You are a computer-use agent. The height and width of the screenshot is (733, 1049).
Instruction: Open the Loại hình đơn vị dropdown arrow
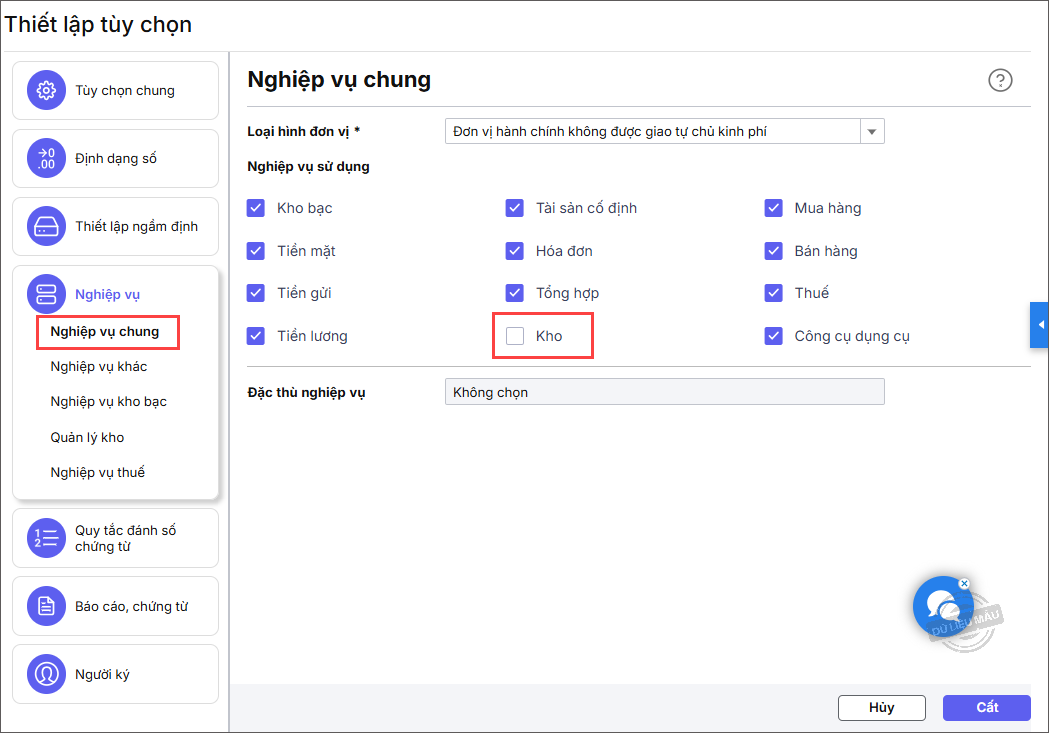pyautogui.click(x=872, y=131)
